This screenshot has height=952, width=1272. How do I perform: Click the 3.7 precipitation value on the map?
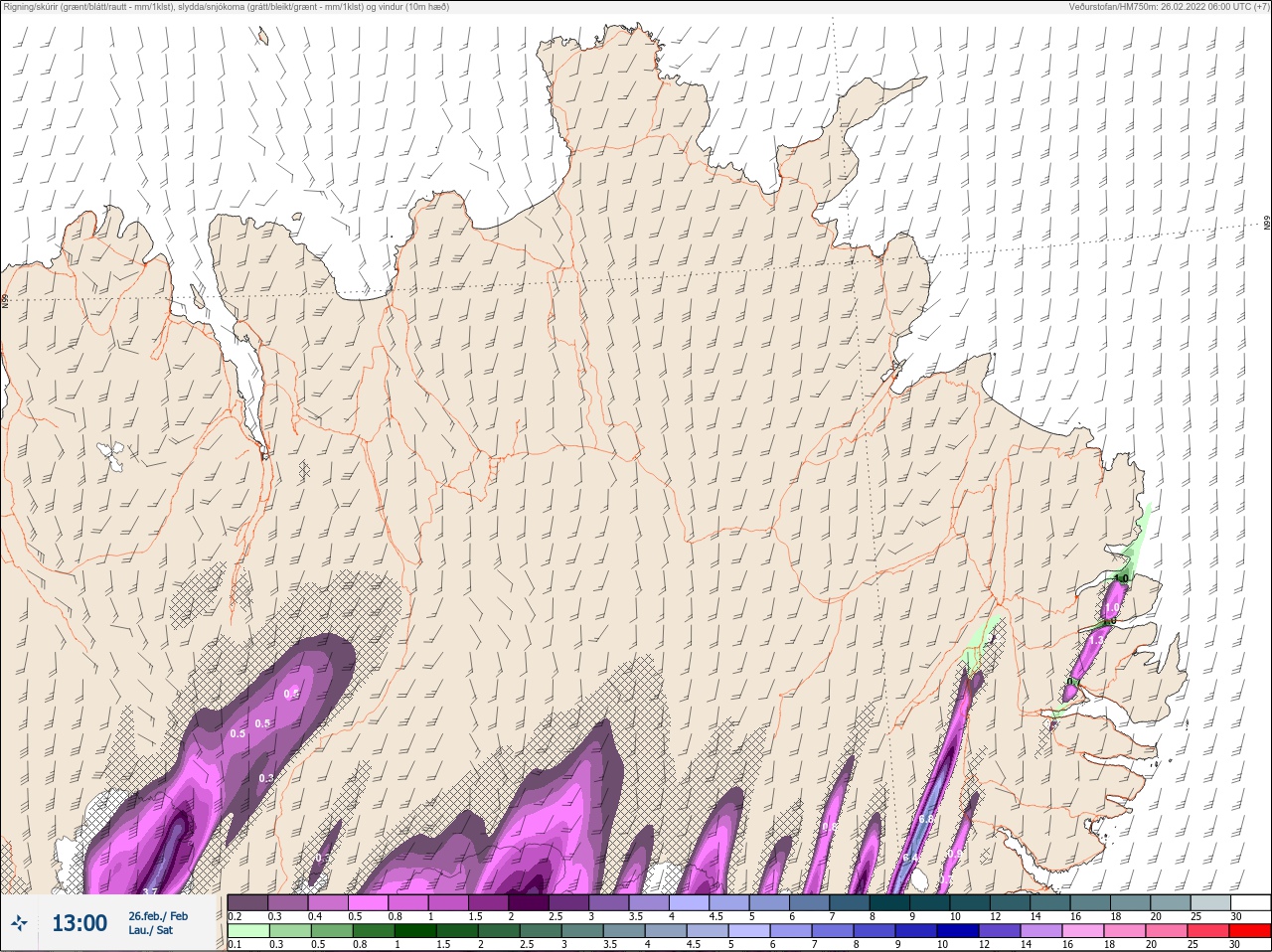click(151, 891)
